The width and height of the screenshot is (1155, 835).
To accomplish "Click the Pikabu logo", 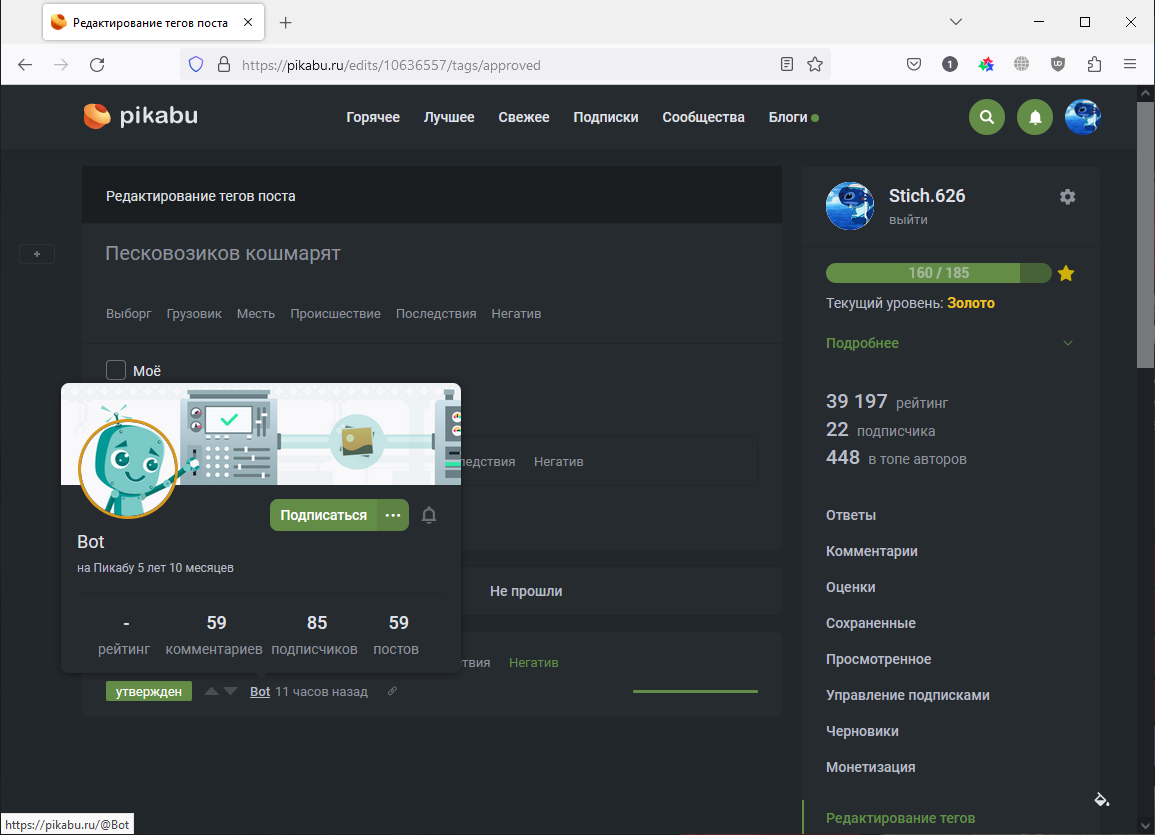I will click(x=141, y=116).
